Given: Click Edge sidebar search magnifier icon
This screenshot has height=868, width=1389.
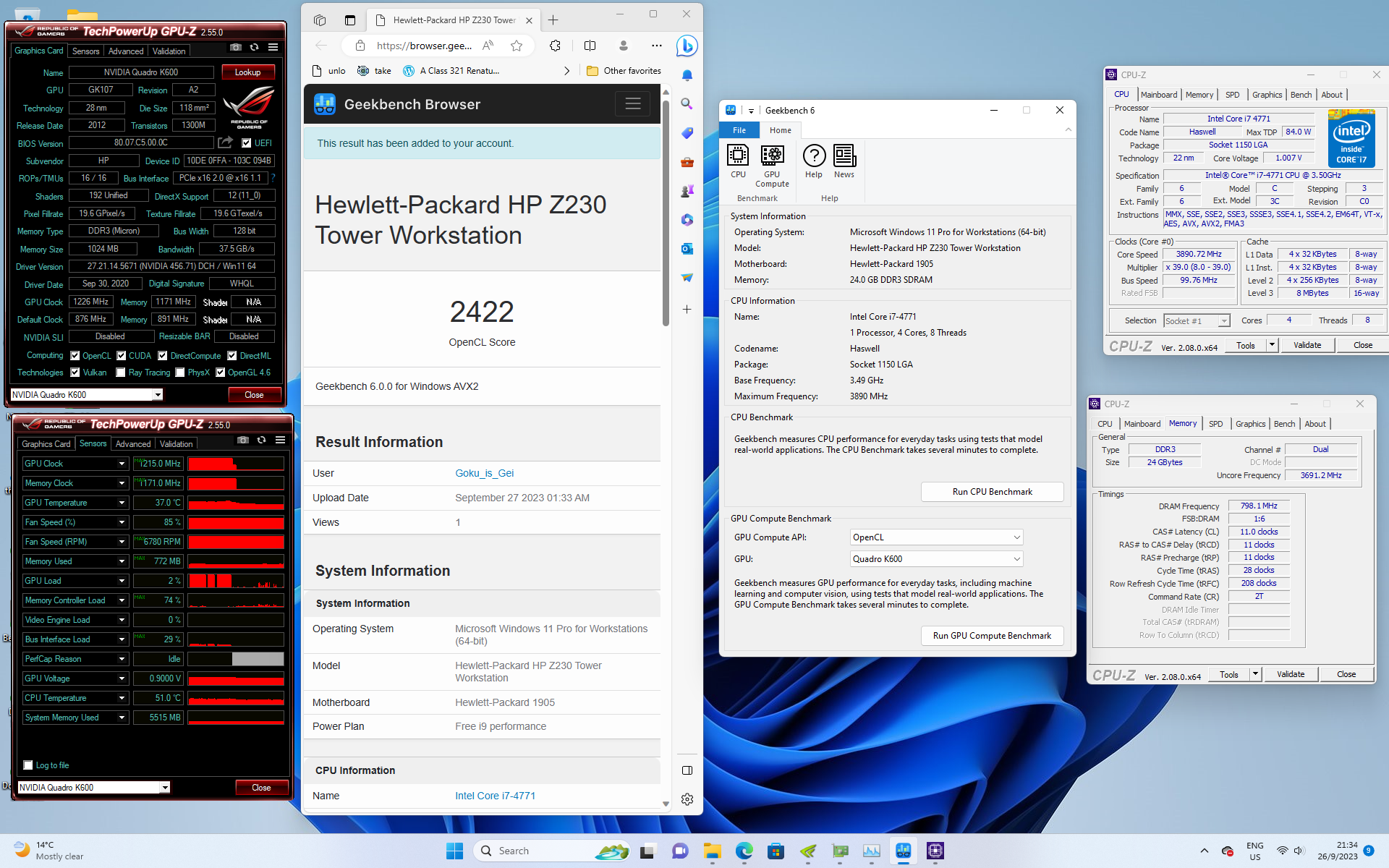Looking at the screenshot, I should 687,104.
